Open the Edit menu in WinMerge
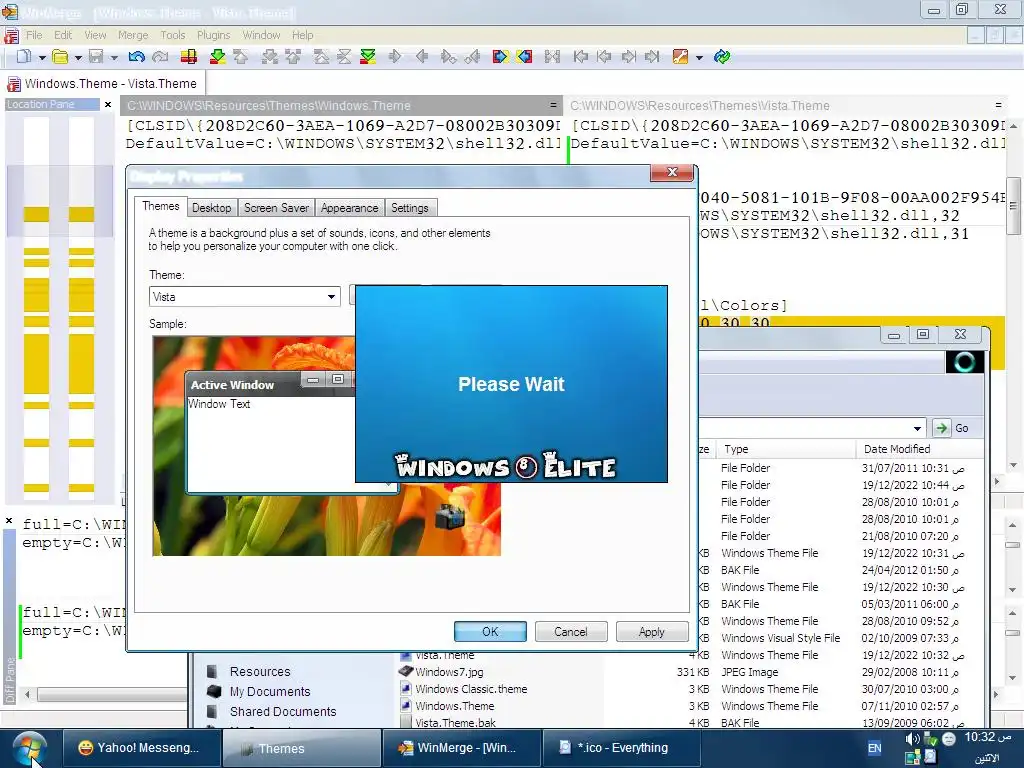 click(x=63, y=35)
